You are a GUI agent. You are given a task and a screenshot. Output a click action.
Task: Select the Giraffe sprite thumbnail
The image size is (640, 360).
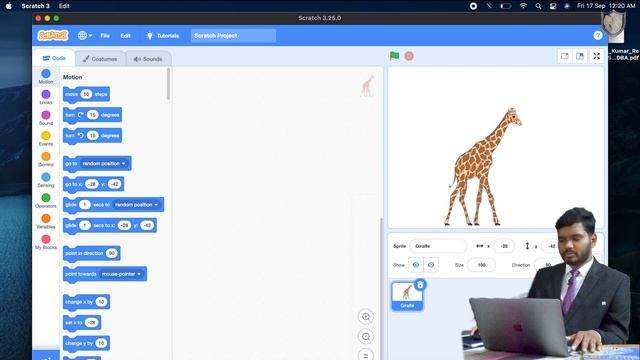[x=407, y=296]
